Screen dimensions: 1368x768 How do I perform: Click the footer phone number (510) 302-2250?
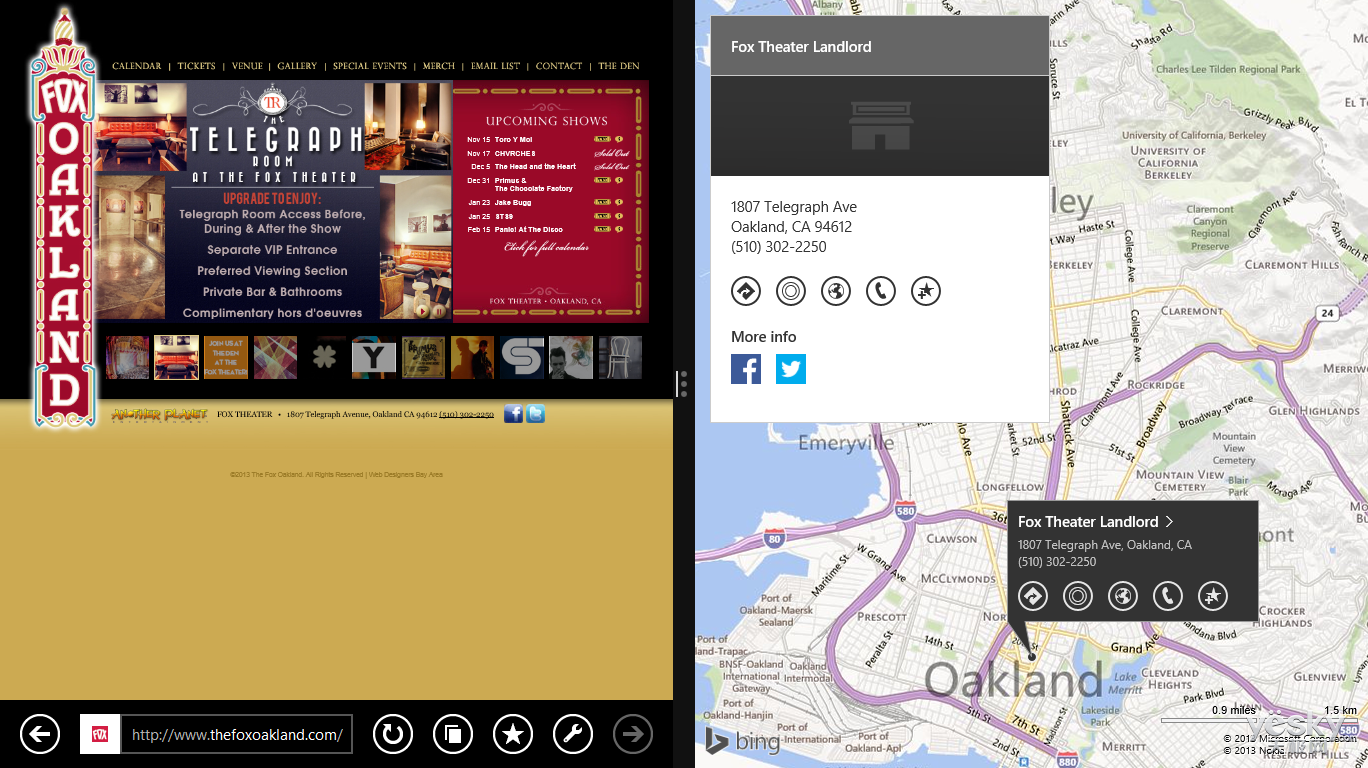point(466,414)
